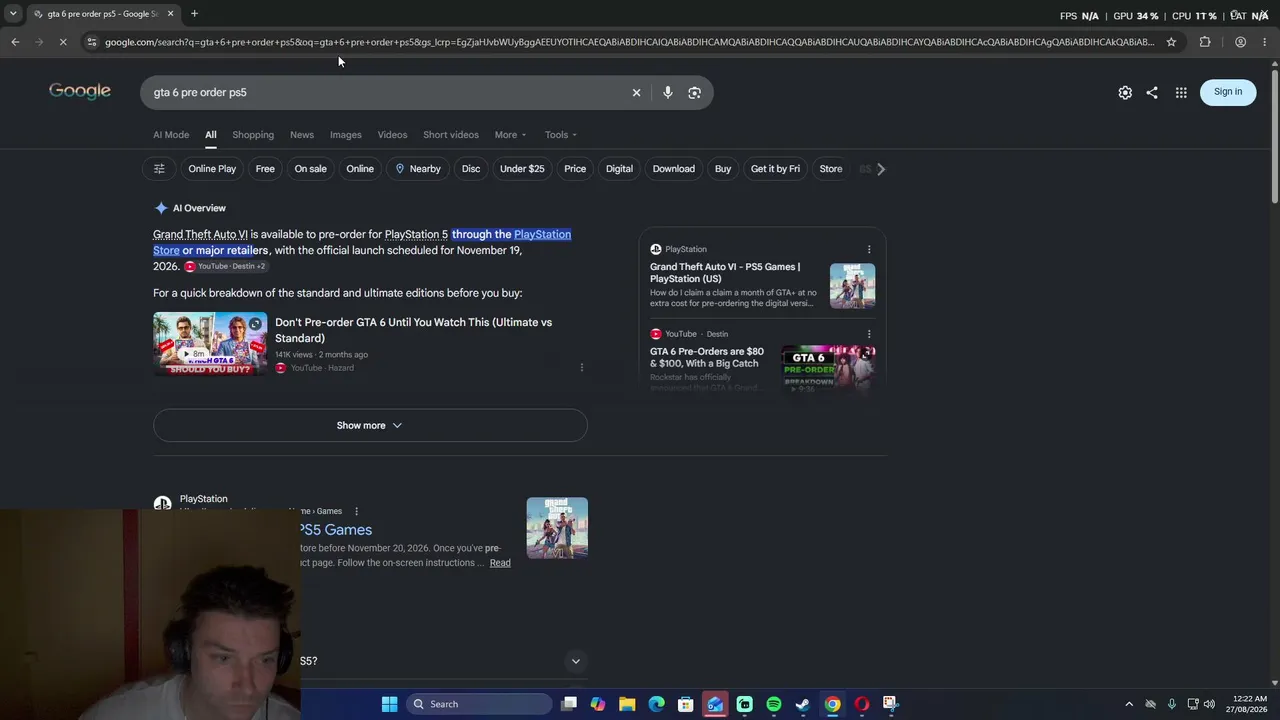Toggle the Nearby filter chip
This screenshot has height=720, width=1280.
click(418, 169)
